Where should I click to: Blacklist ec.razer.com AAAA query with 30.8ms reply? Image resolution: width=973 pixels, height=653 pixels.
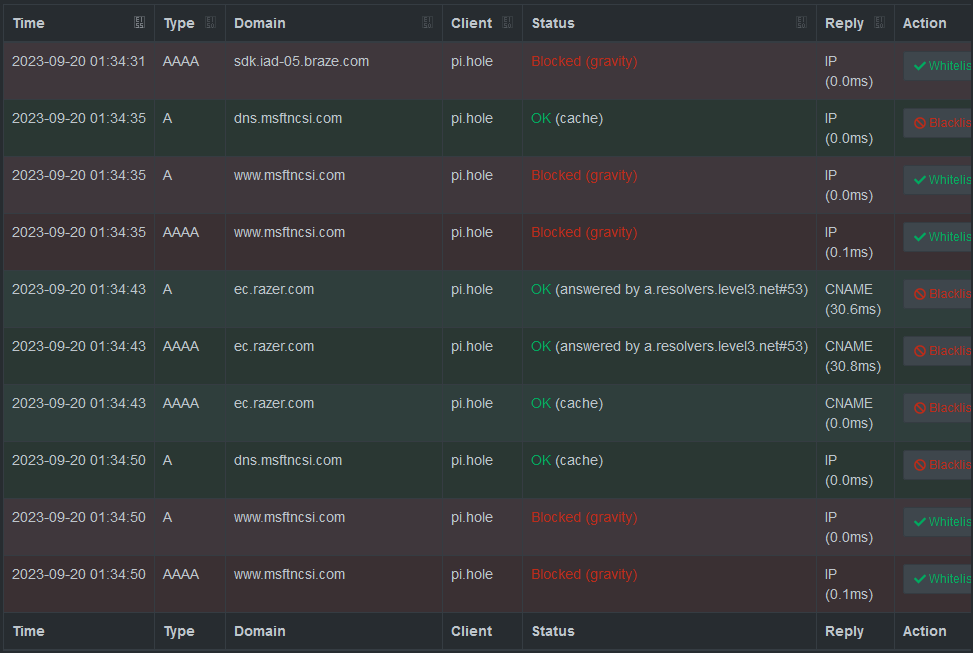point(938,351)
